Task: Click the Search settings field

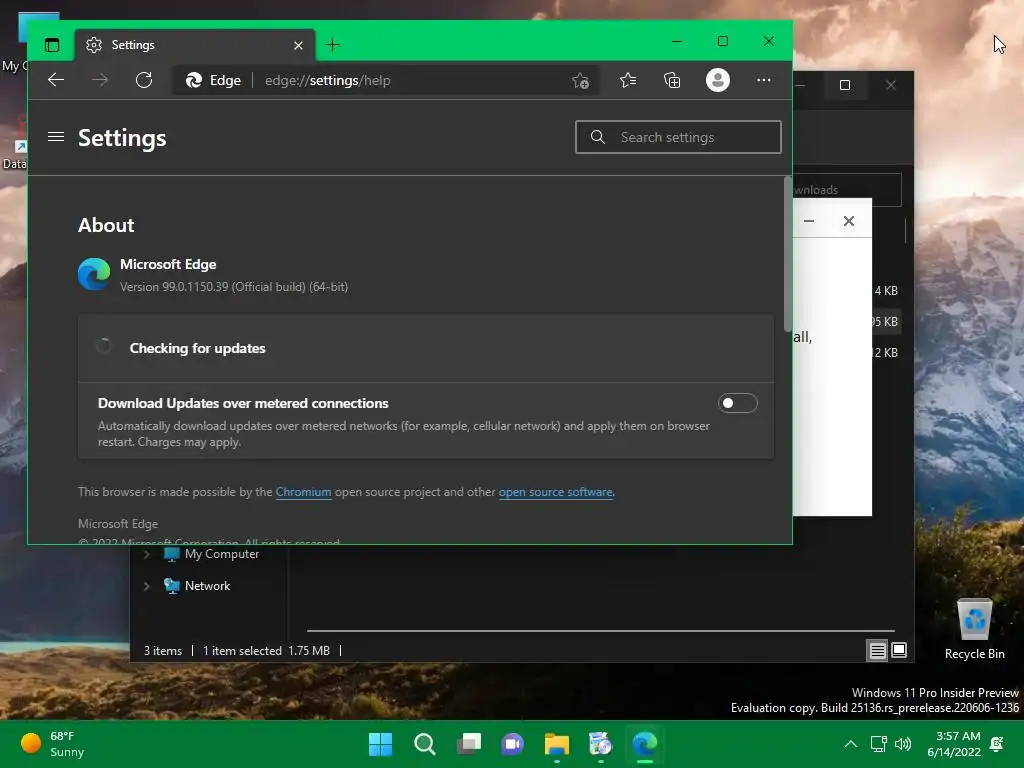Action: [x=678, y=137]
